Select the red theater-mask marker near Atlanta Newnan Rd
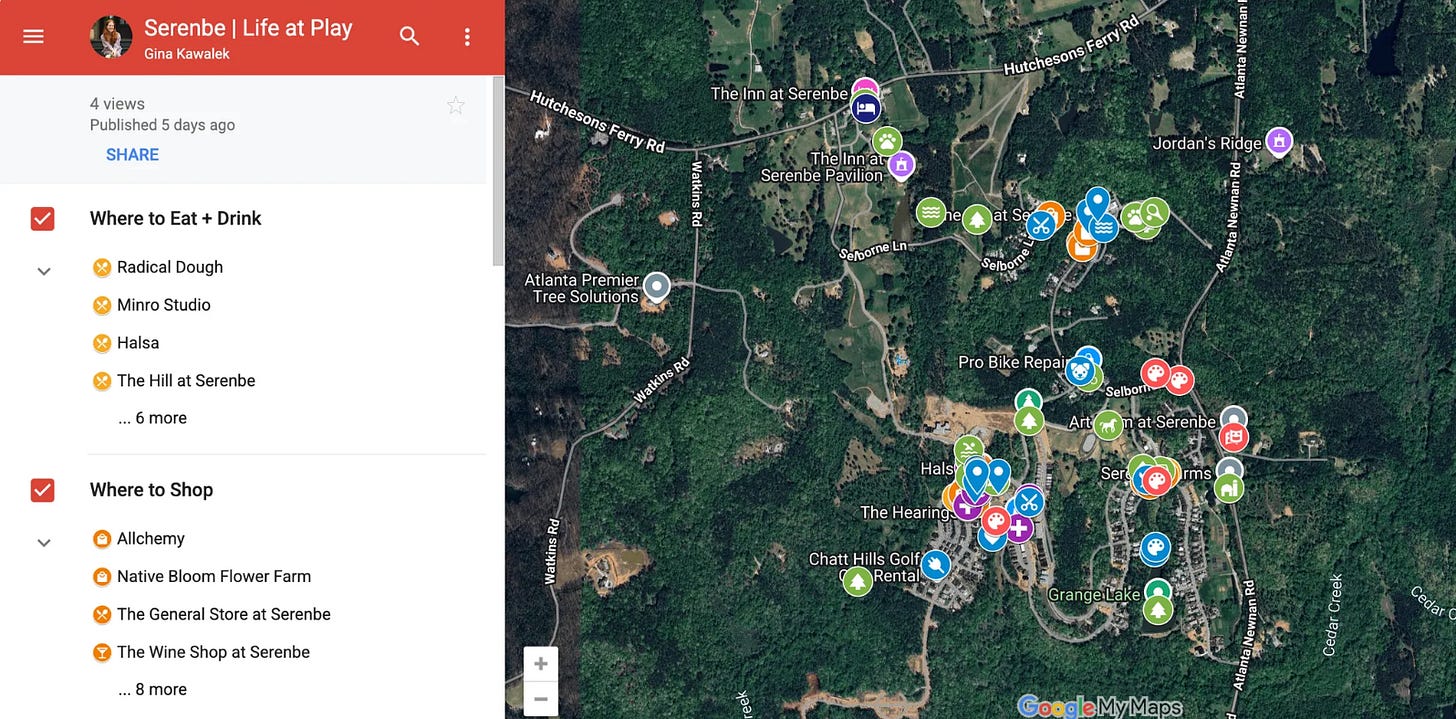The height and width of the screenshot is (719, 1456). click(1234, 437)
